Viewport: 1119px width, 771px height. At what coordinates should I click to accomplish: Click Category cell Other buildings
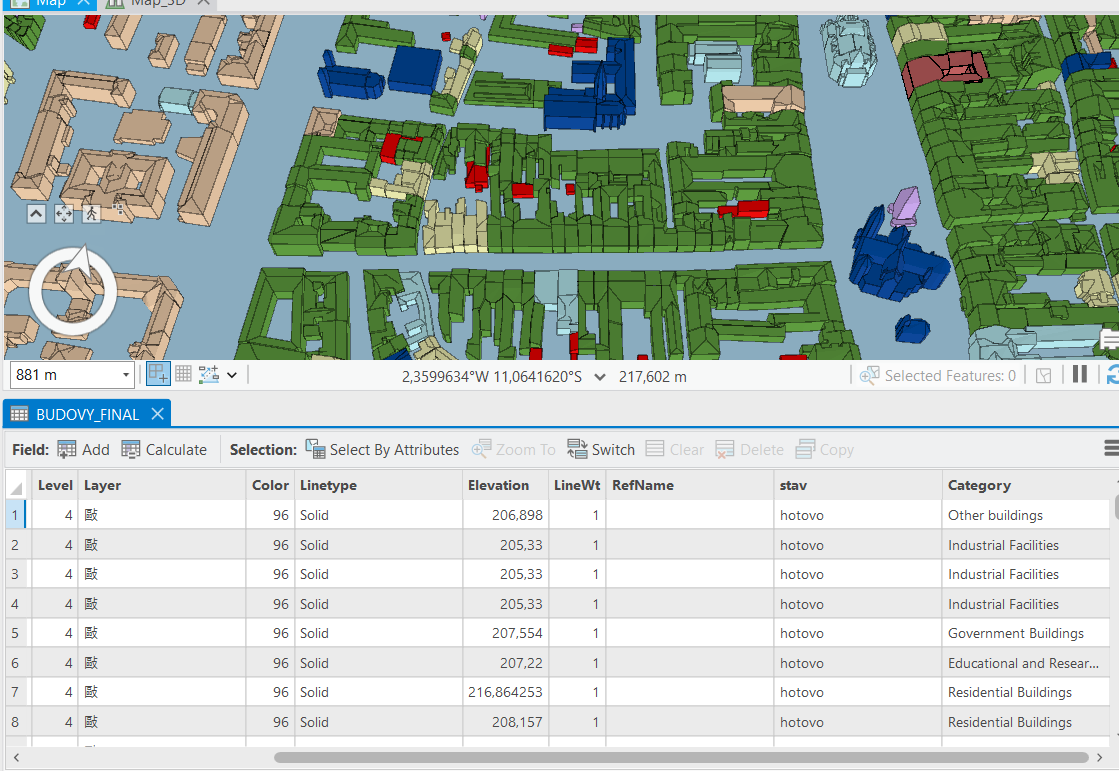1026,515
